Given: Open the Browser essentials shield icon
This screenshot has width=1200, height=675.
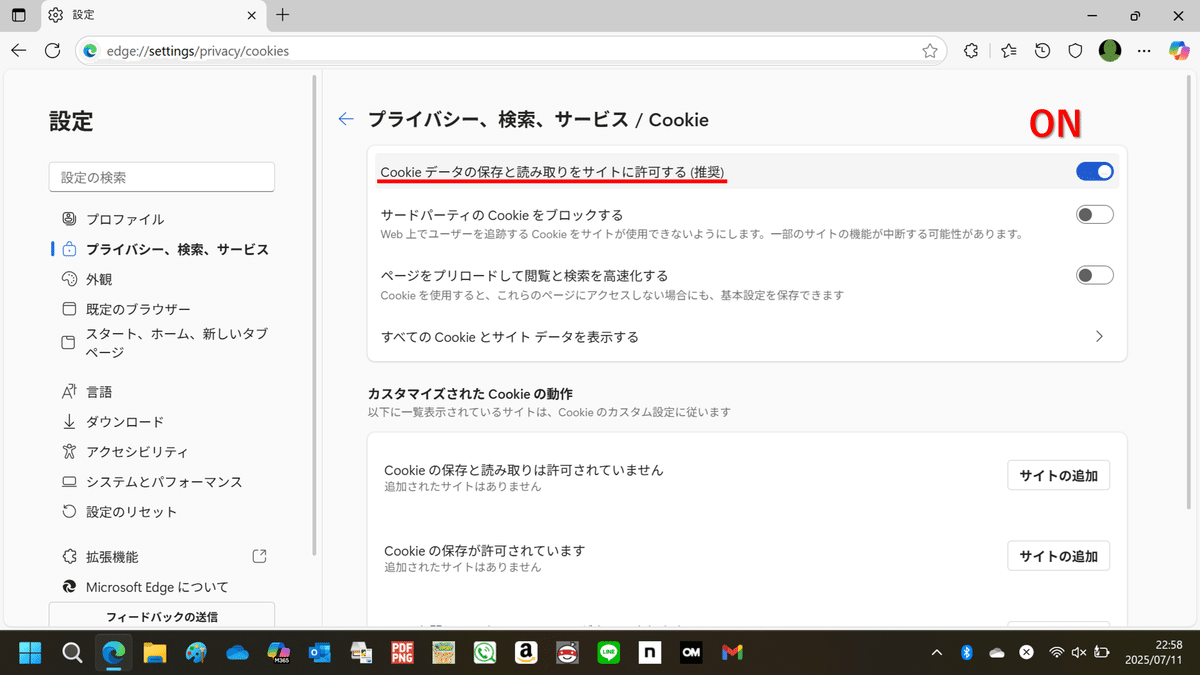Looking at the screenshot, I should [x=1076, y=50].
